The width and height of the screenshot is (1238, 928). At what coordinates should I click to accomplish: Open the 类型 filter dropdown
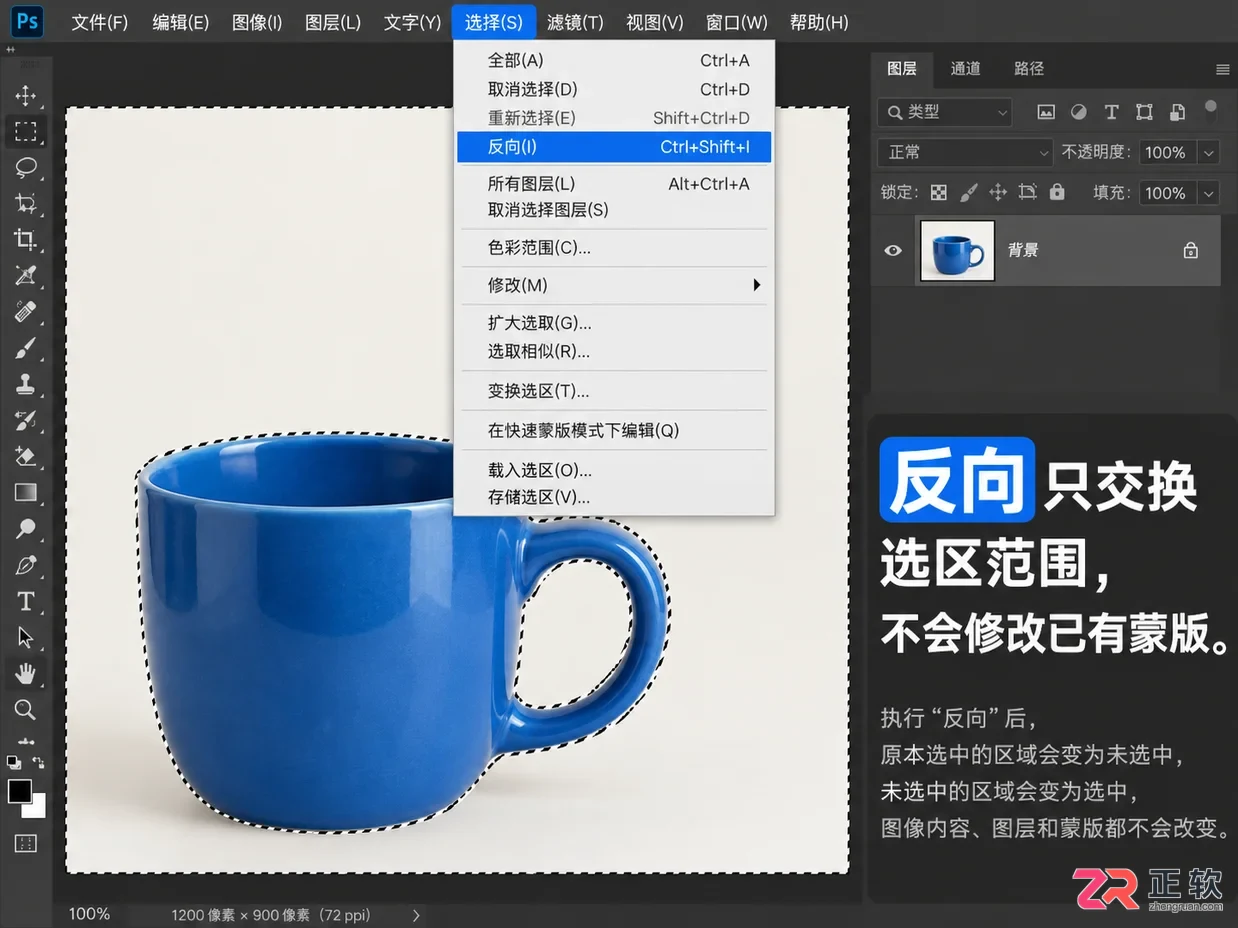pos(945,113)
